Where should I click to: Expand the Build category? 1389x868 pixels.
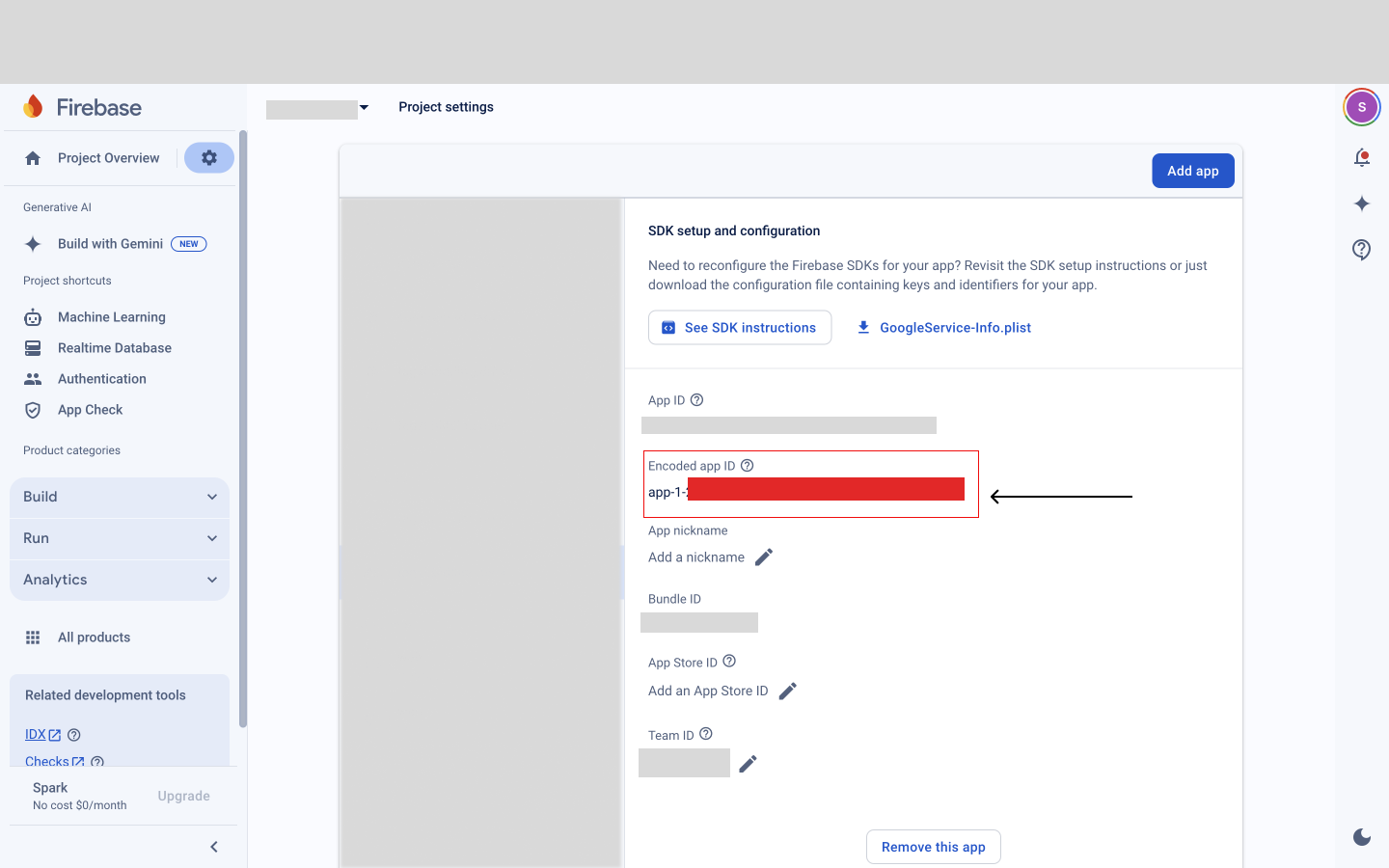point(120,497)
